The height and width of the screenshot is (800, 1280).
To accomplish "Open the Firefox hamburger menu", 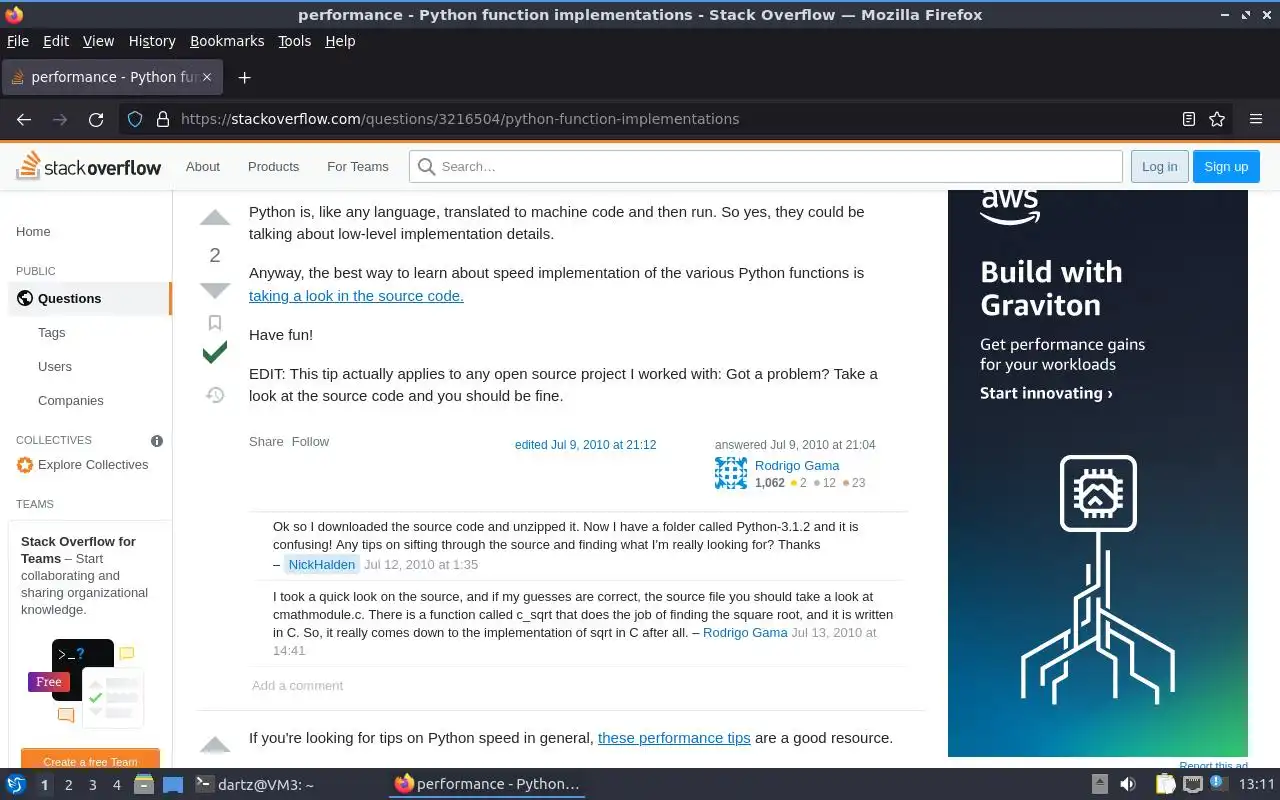I will (x=1256, y=119).
